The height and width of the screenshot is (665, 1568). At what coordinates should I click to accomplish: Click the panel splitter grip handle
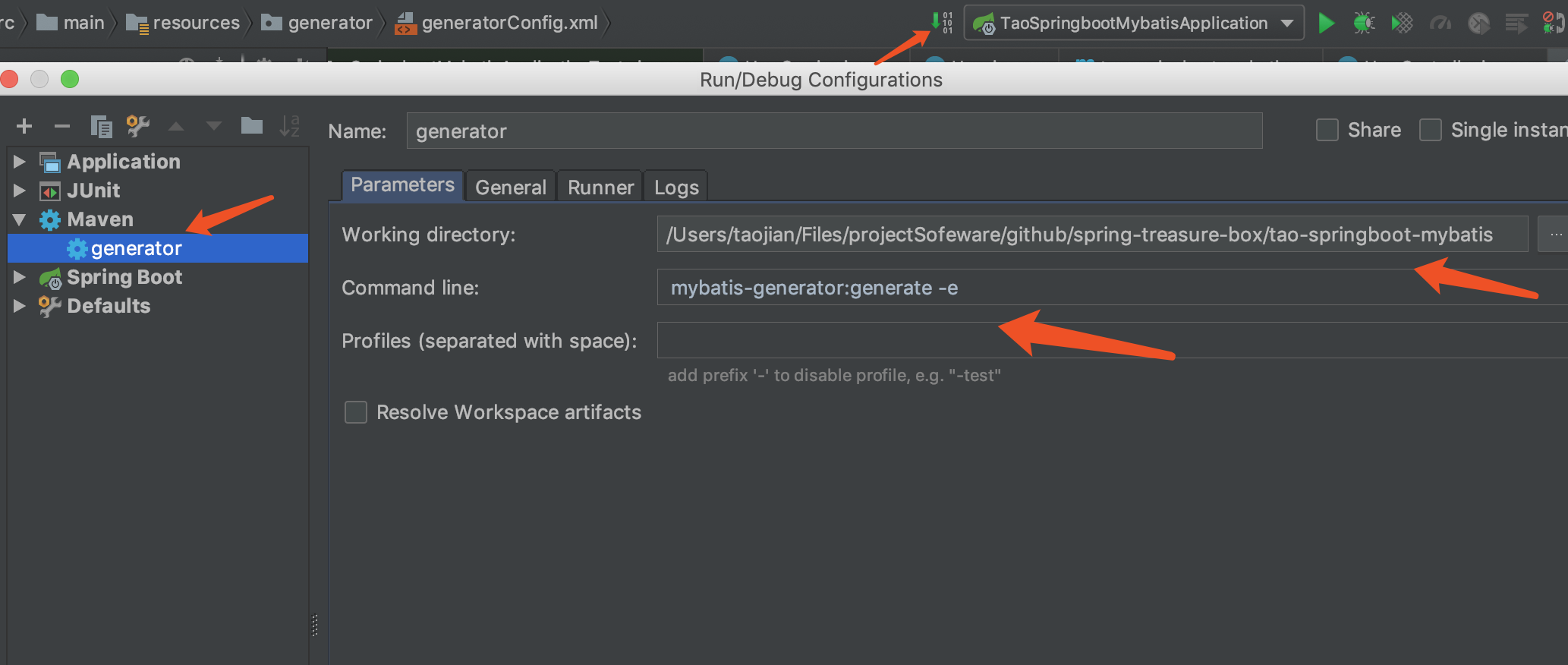[x=314, y=625]
